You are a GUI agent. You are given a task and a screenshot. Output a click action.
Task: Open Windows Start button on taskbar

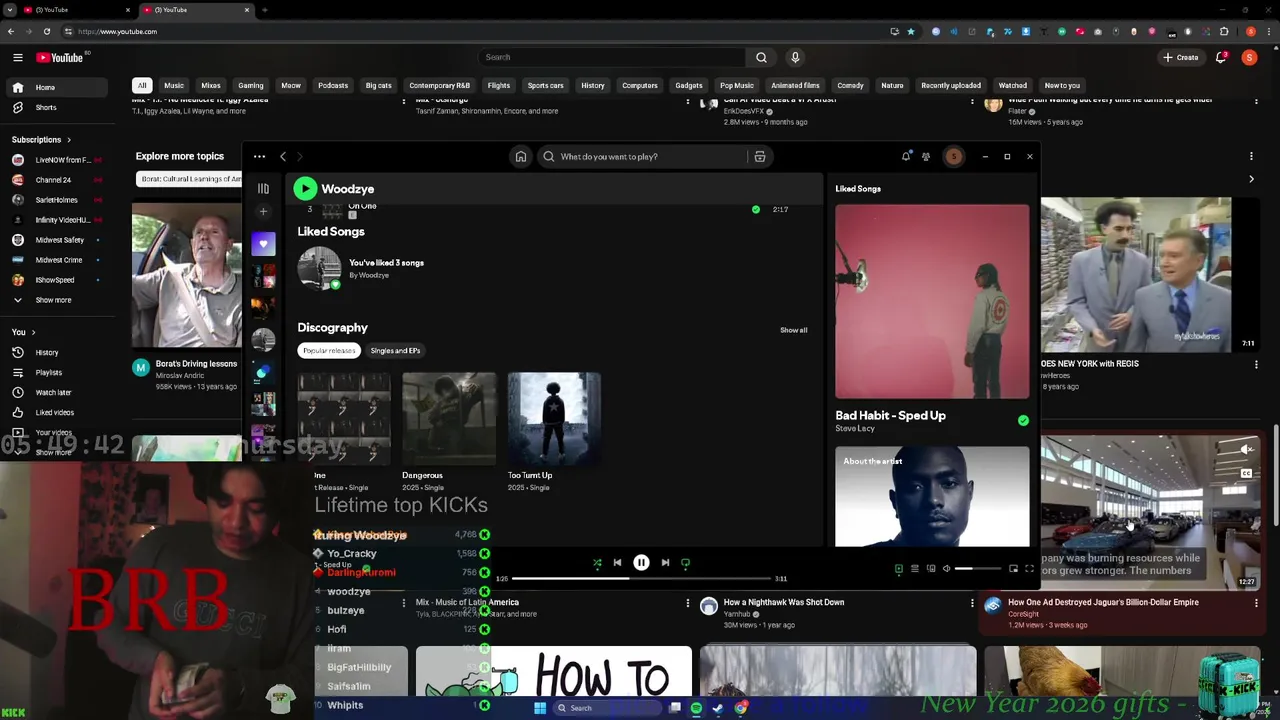tap(540, 708)
